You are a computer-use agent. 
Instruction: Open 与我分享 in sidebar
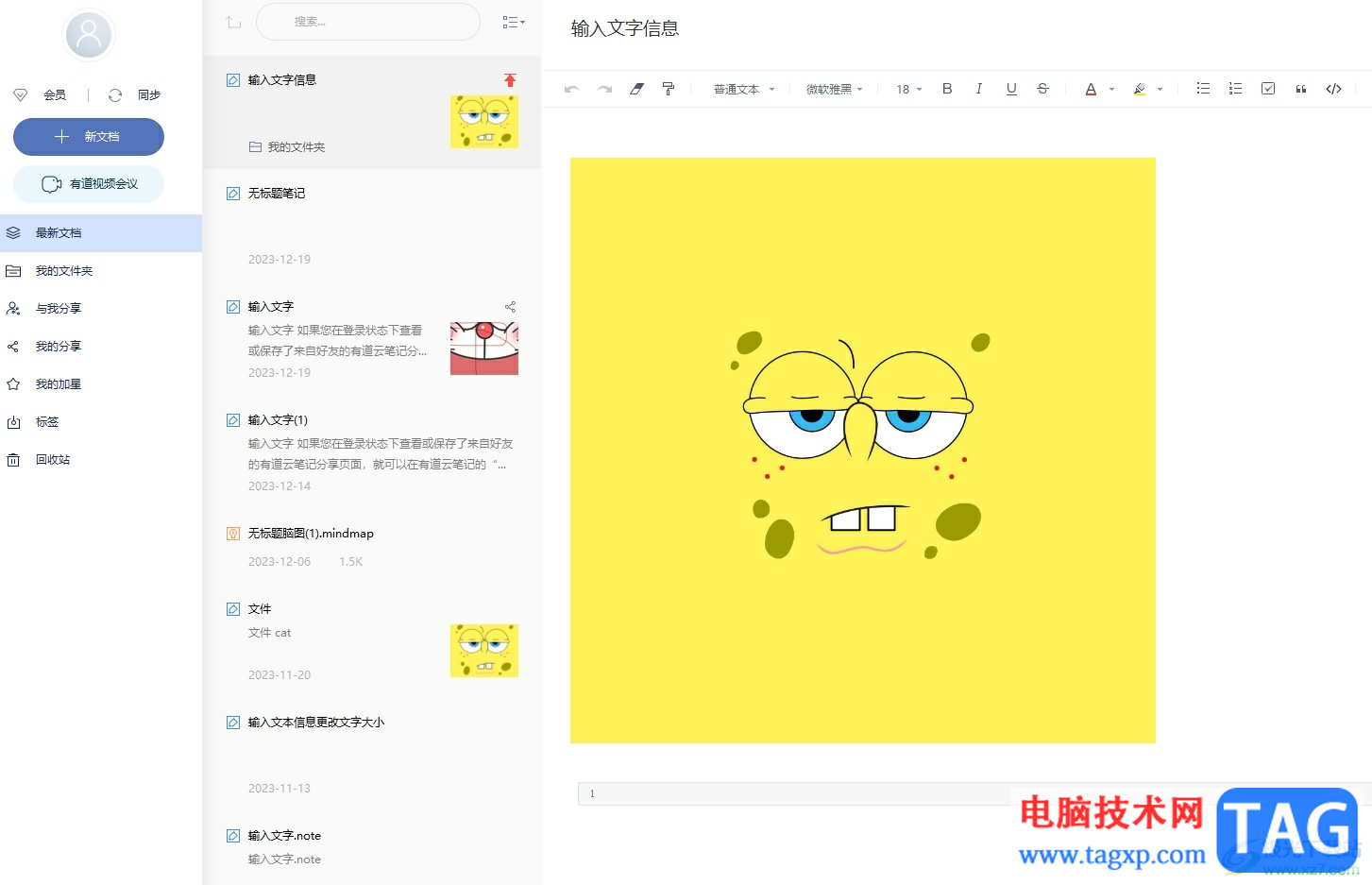(101, 309)
